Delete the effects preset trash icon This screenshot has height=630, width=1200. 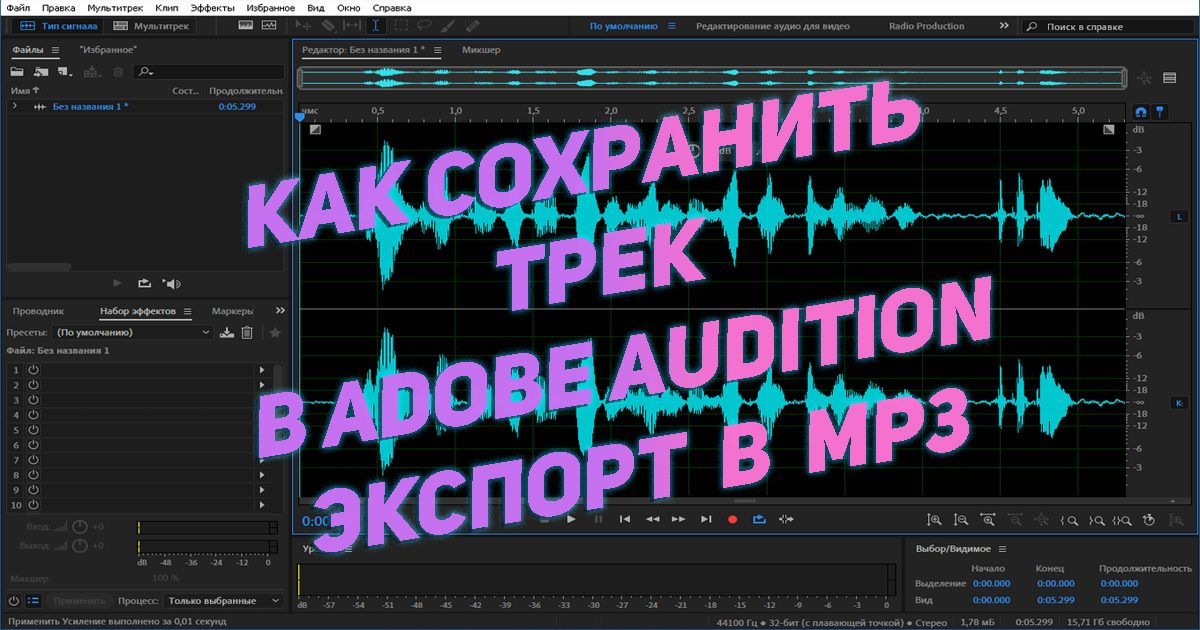(247, 332)
